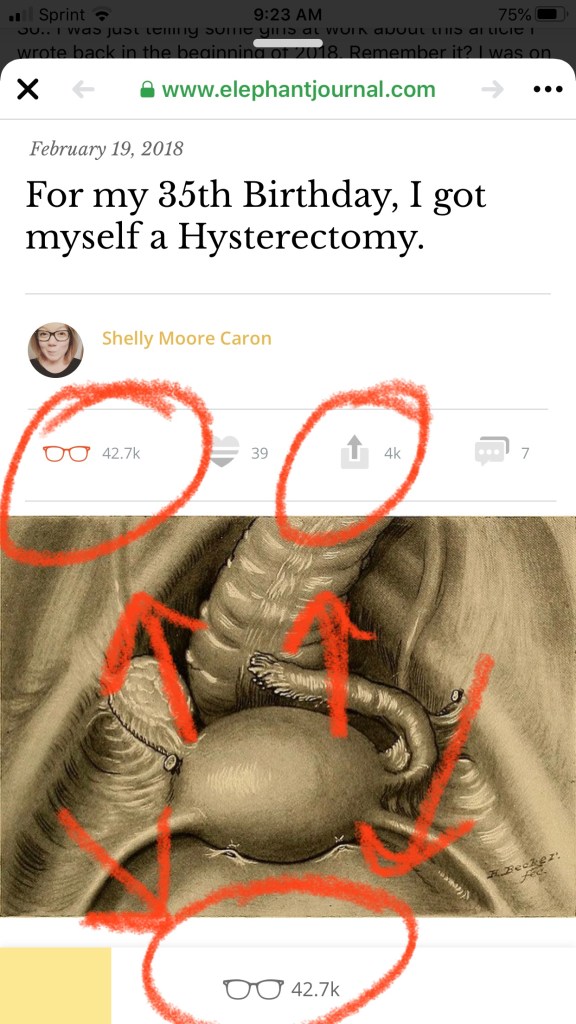576x1024 pixels.
Task: Tap the share upload arrow icon
Action: click(x=352, y=452)
